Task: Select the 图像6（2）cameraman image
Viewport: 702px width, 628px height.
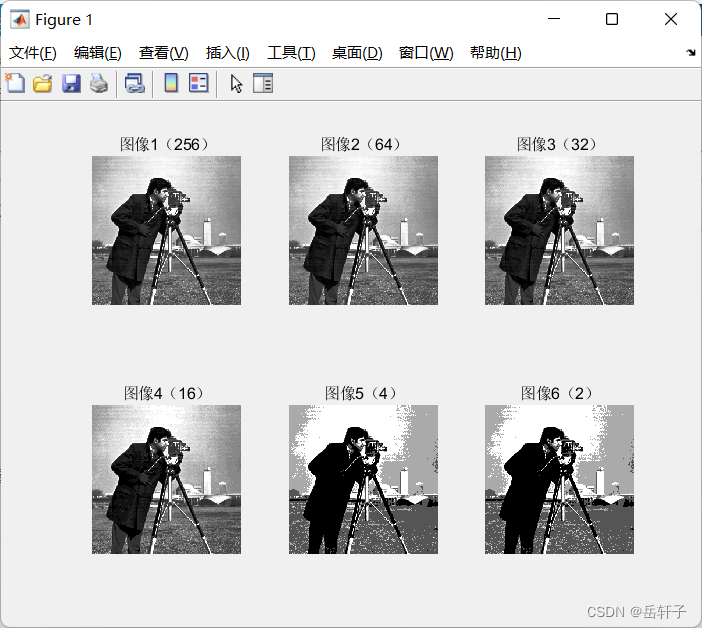Action: point(559,479)
